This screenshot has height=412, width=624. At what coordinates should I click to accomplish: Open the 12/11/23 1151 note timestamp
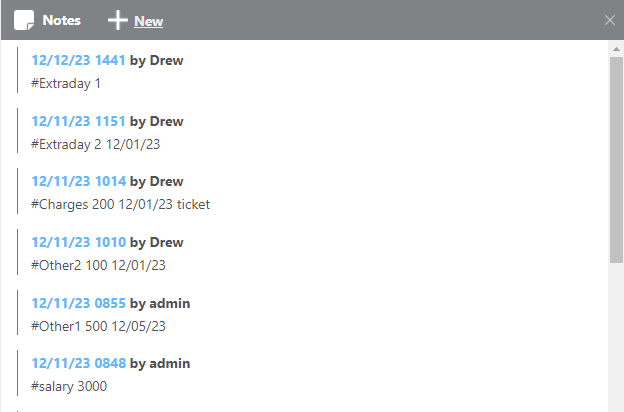tap(78, 121)
